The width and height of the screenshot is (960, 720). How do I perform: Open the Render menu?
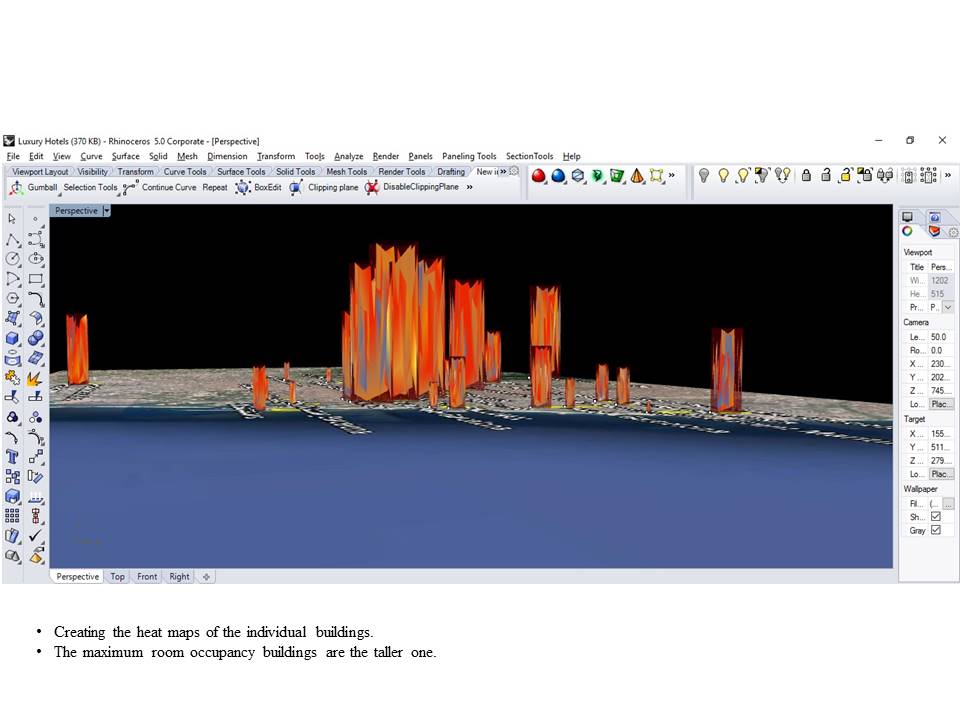click(x=386, y=156)
